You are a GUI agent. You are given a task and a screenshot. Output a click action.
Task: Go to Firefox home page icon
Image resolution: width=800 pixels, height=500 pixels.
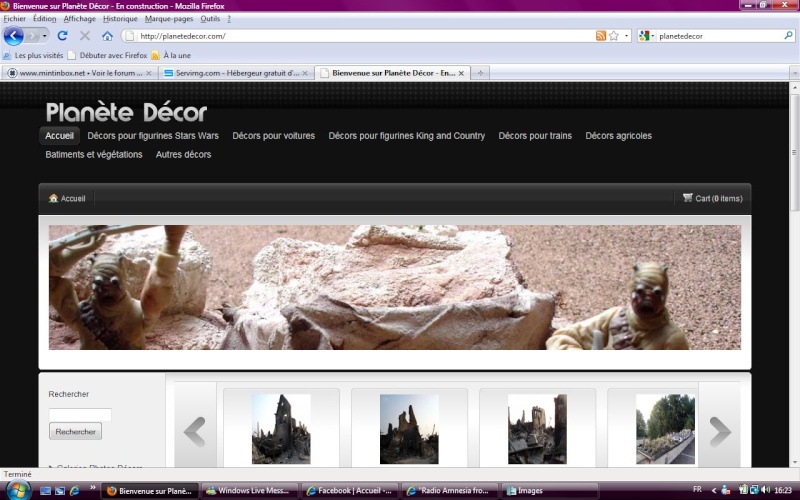click(107, 36)
